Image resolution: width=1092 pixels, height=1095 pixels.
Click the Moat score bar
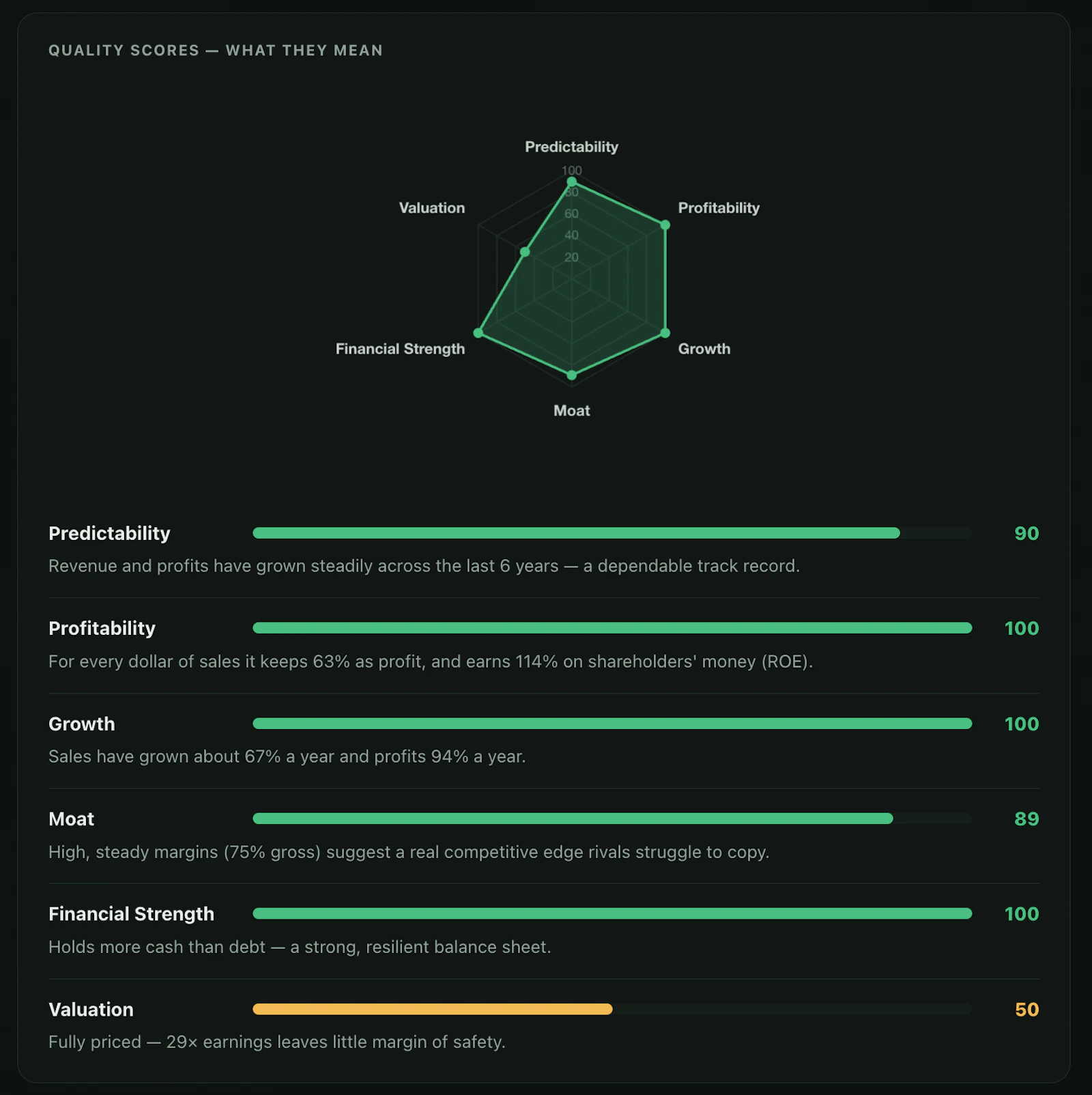(x=612, y=819)
